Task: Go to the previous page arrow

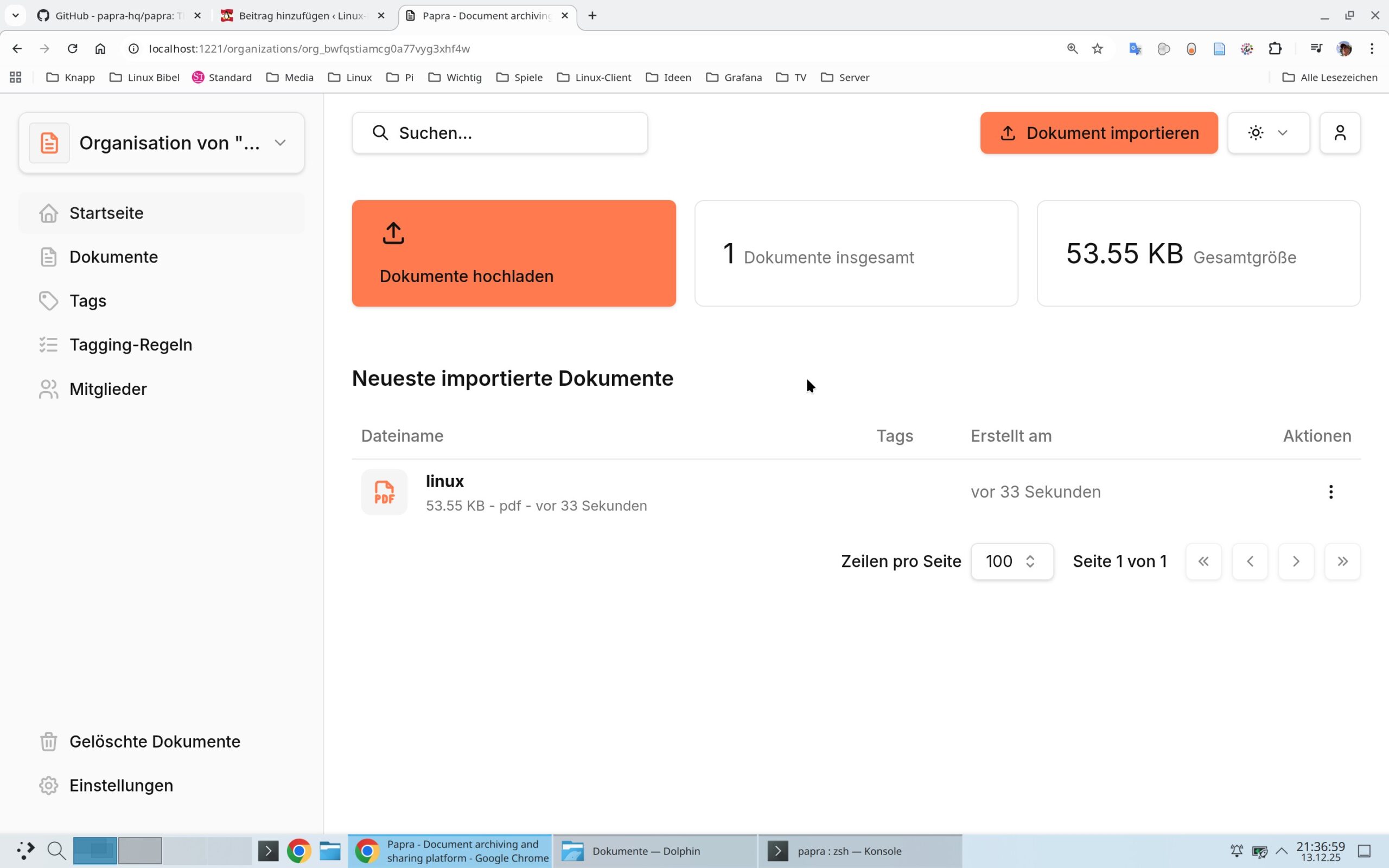Action: [1250, 561]
